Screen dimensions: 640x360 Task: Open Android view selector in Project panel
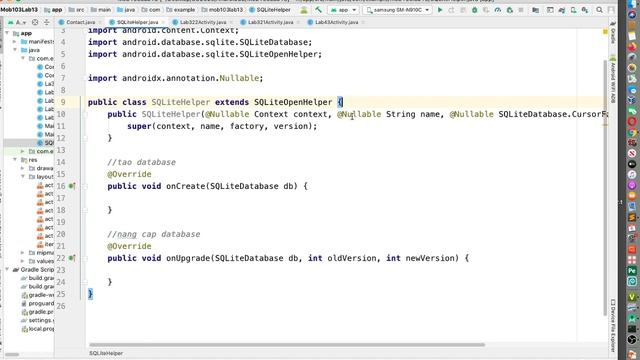click(18, 22)
